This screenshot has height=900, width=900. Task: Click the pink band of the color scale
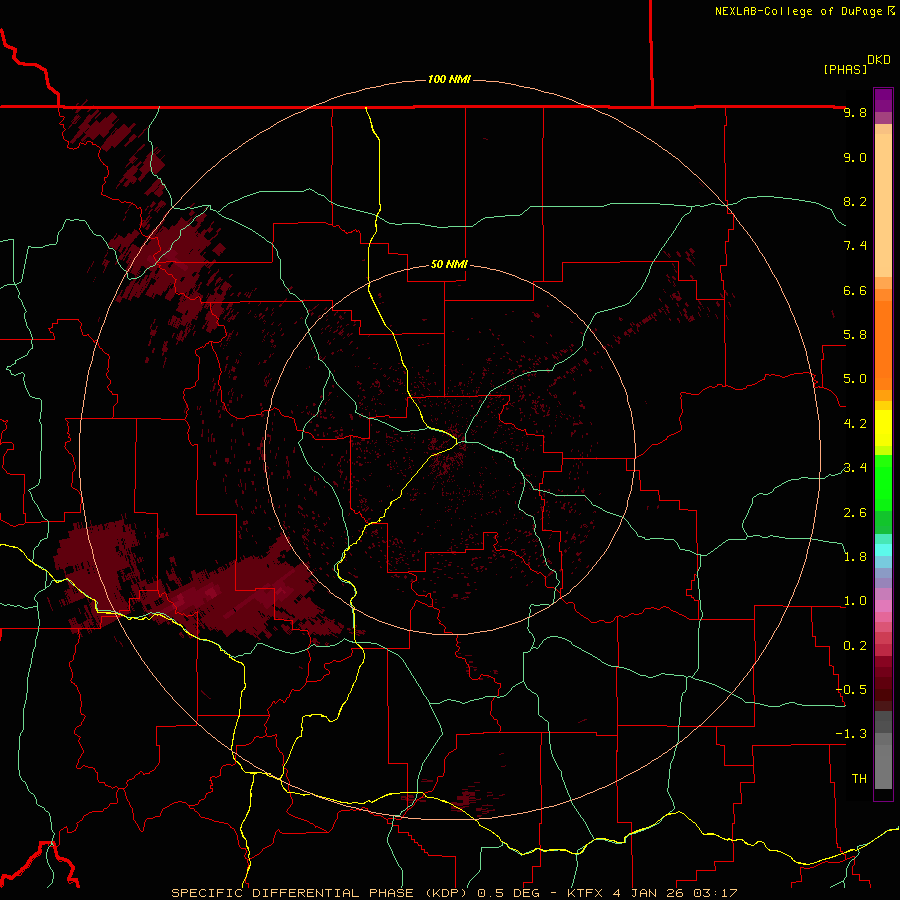coord(883,606)
